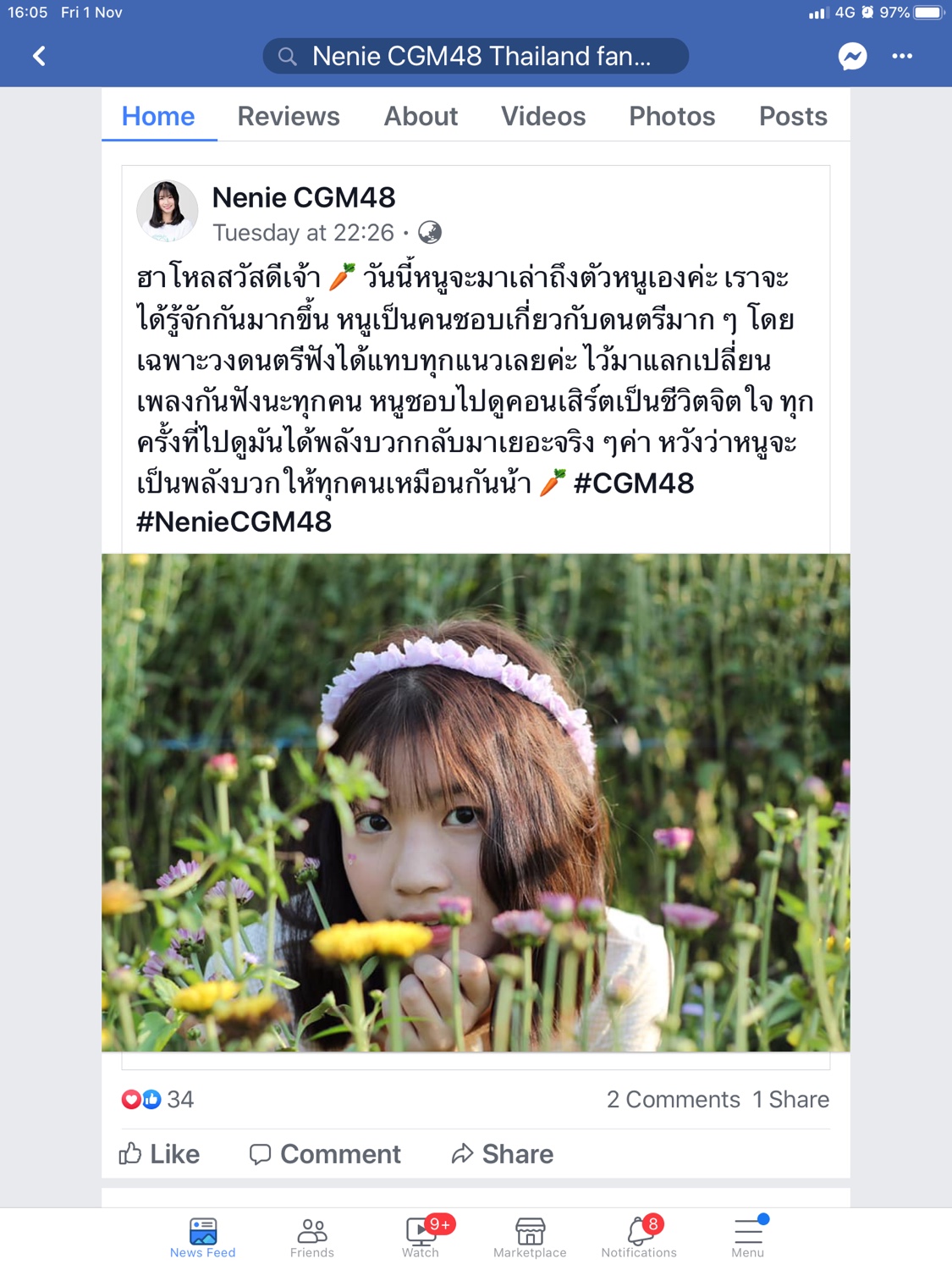Open the three-dot more options menu
Screen dimensions: 952x1270
(x=902, y=56)
